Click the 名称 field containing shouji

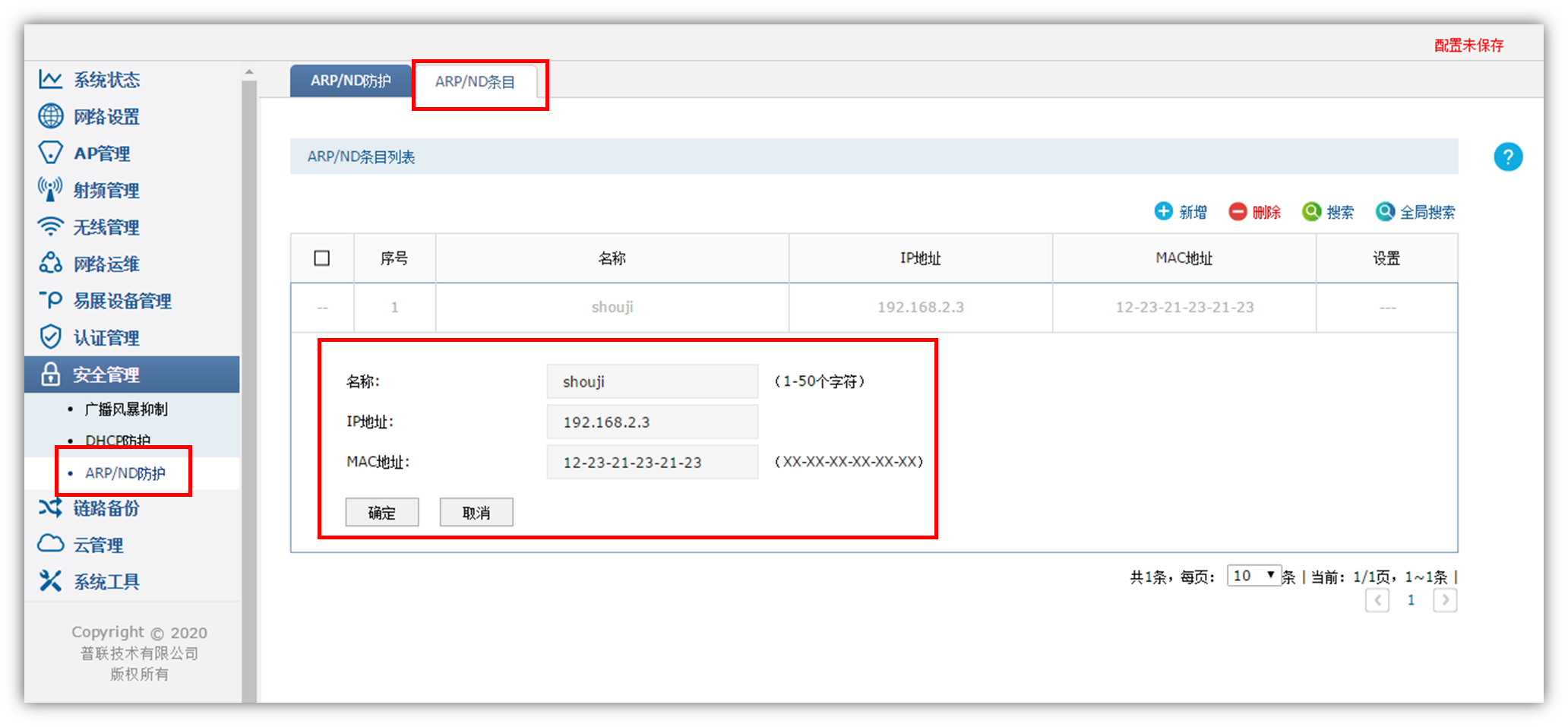(653, 381)
